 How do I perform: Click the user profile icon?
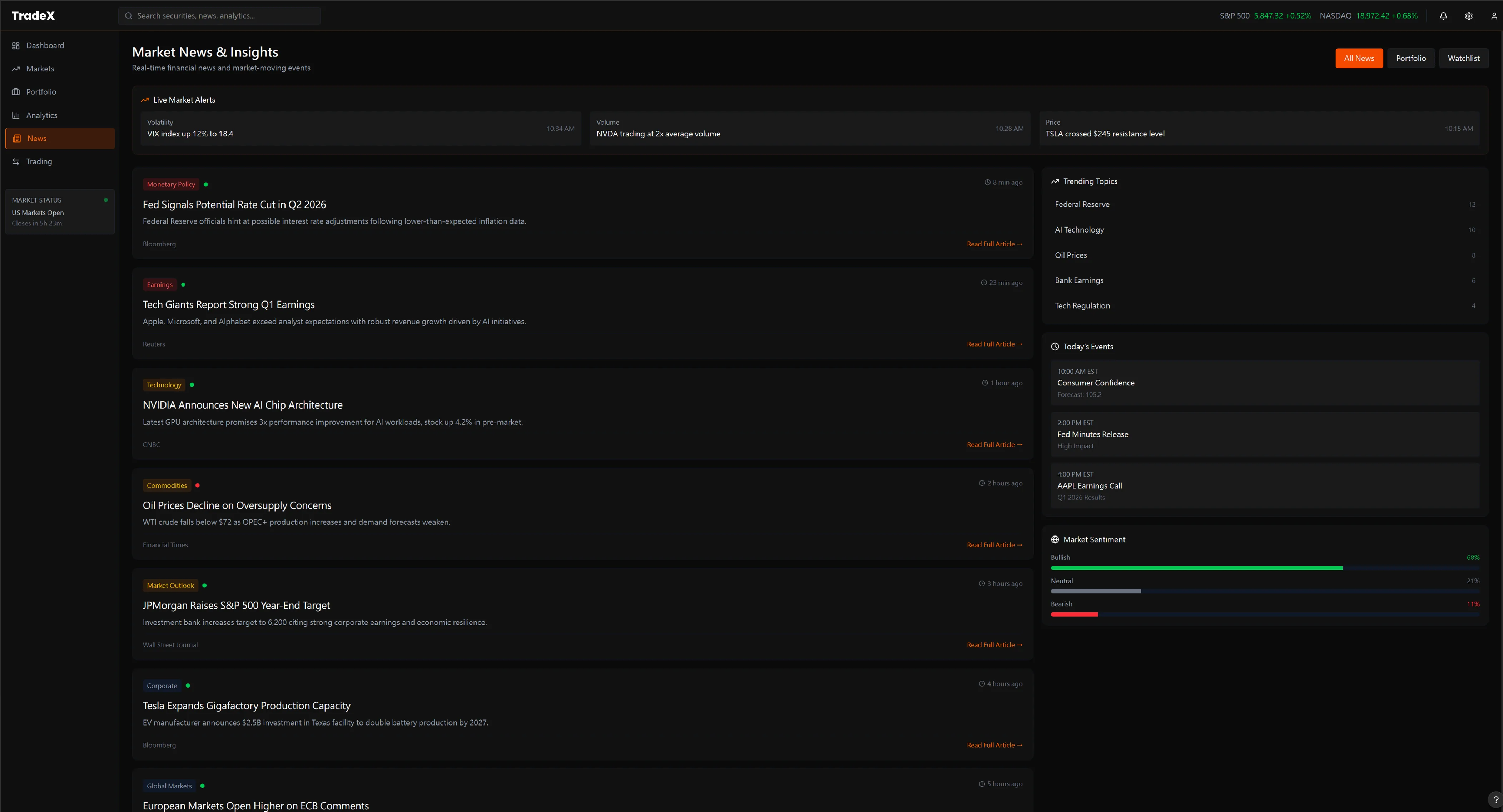tap(1494, 16)
